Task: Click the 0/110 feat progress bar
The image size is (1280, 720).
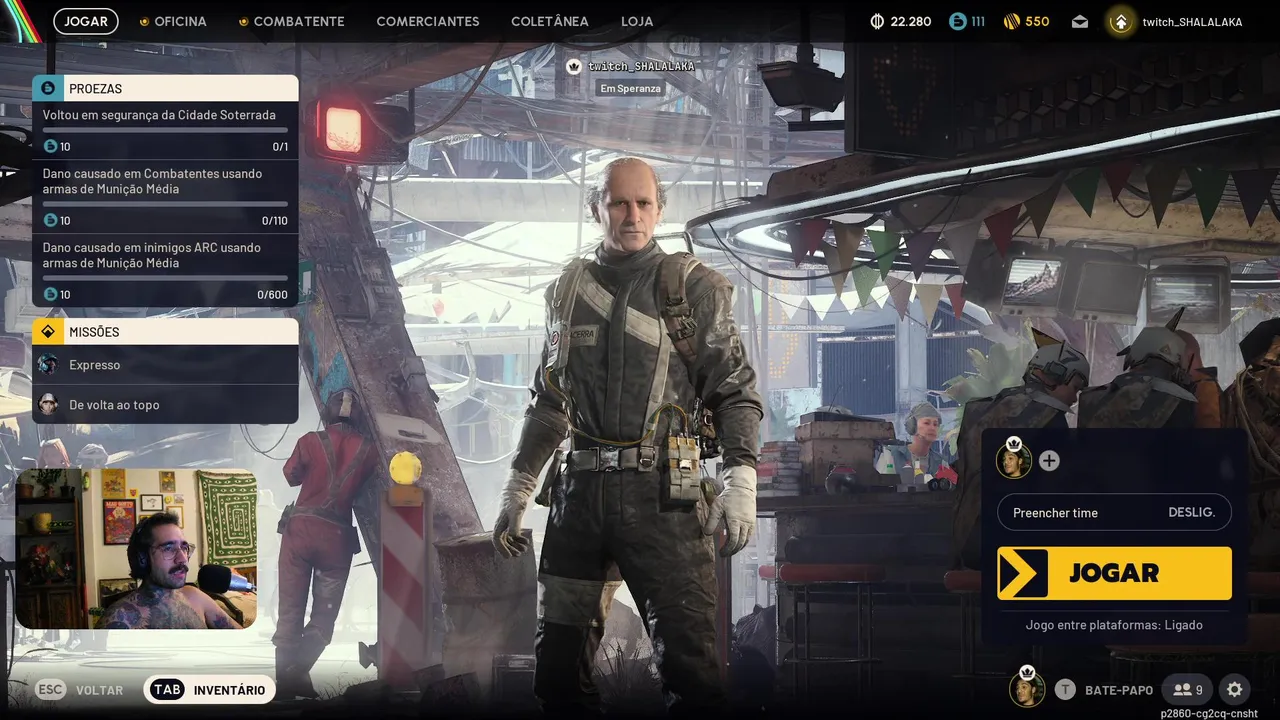Action: [x=165, y=204]
